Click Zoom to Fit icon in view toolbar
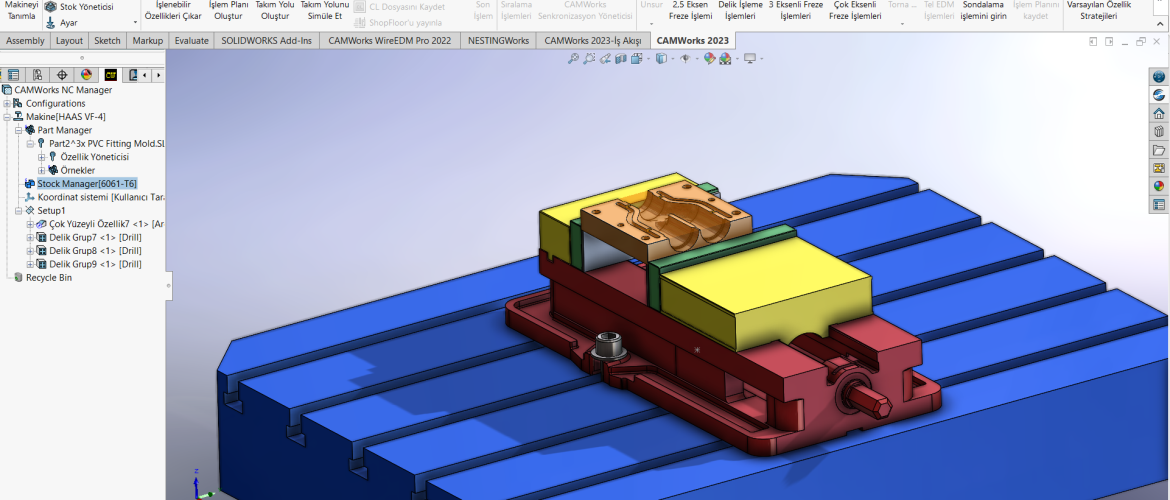The height and width of the screenshot is (500, 1170). (573, 59)
